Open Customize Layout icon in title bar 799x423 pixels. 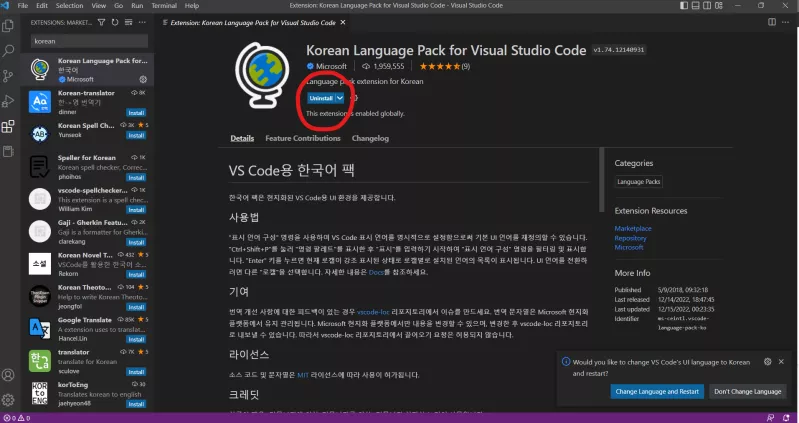click(719, 6)
